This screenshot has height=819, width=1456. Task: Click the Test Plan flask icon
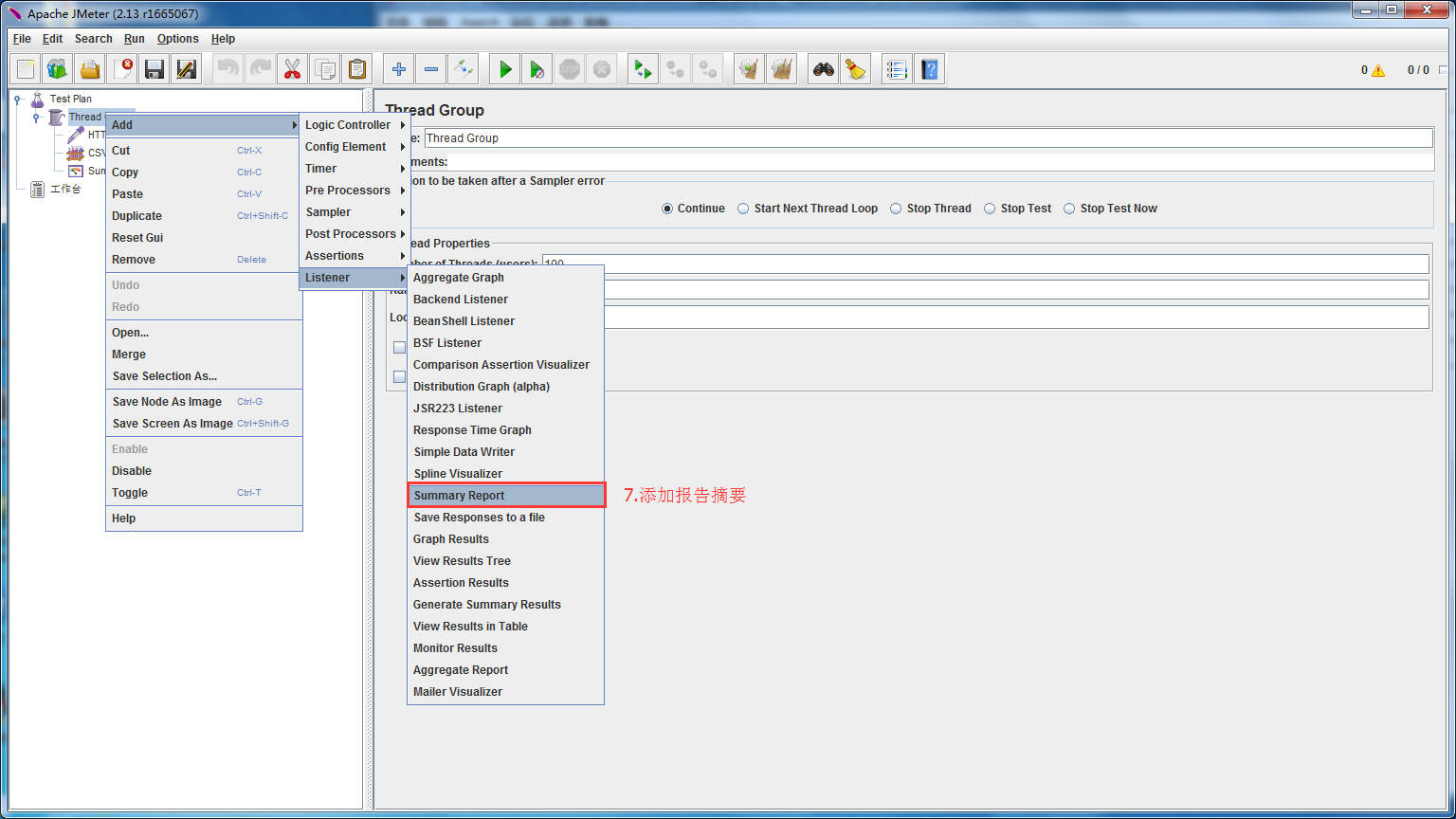coord(37,99)
